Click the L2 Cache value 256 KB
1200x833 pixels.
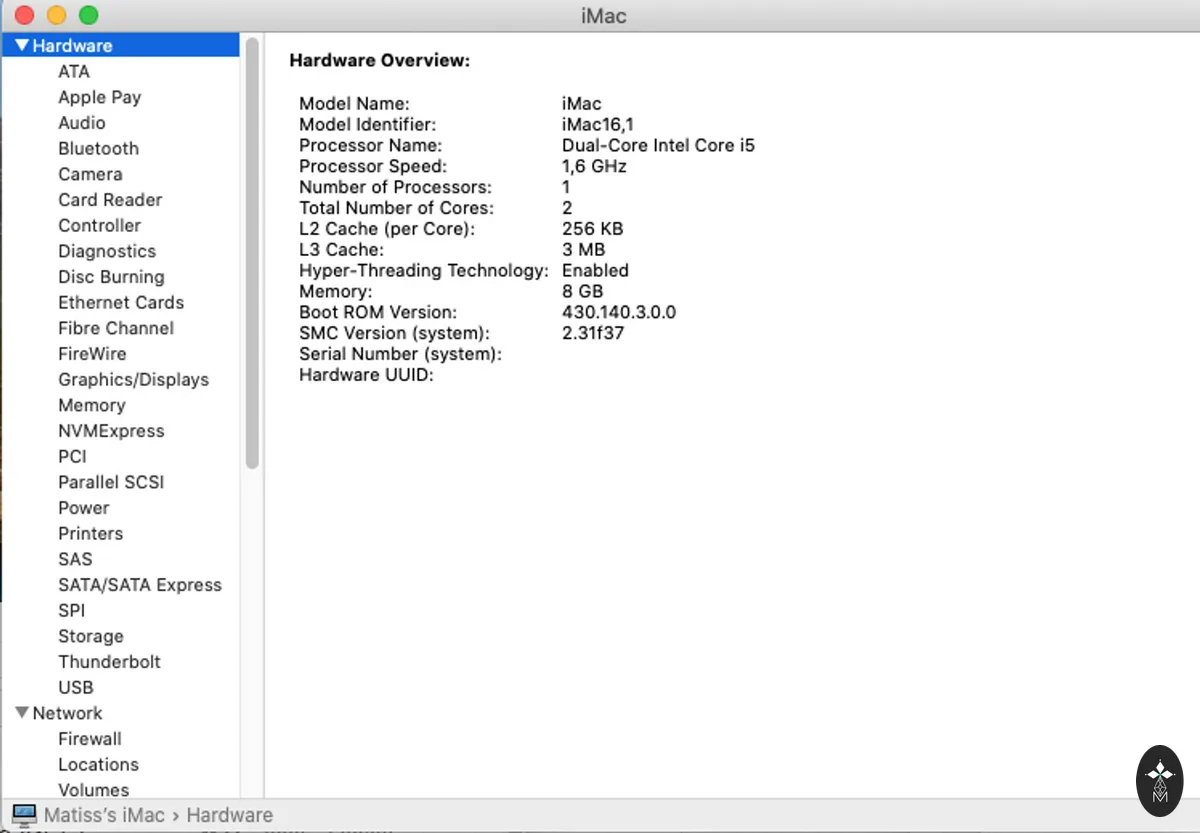click(592, 229)
